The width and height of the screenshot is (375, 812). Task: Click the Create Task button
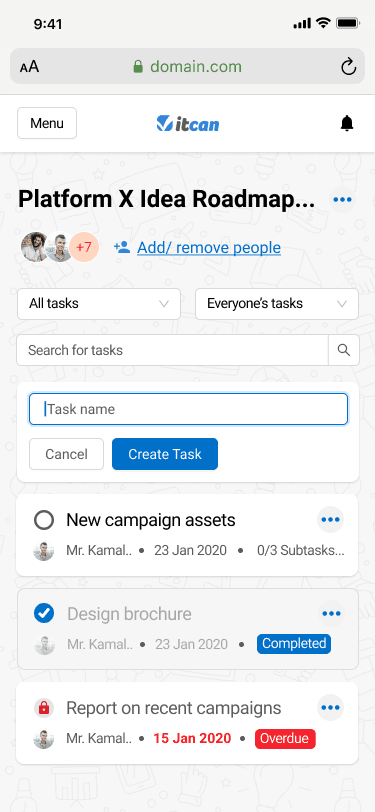(165, 454)
